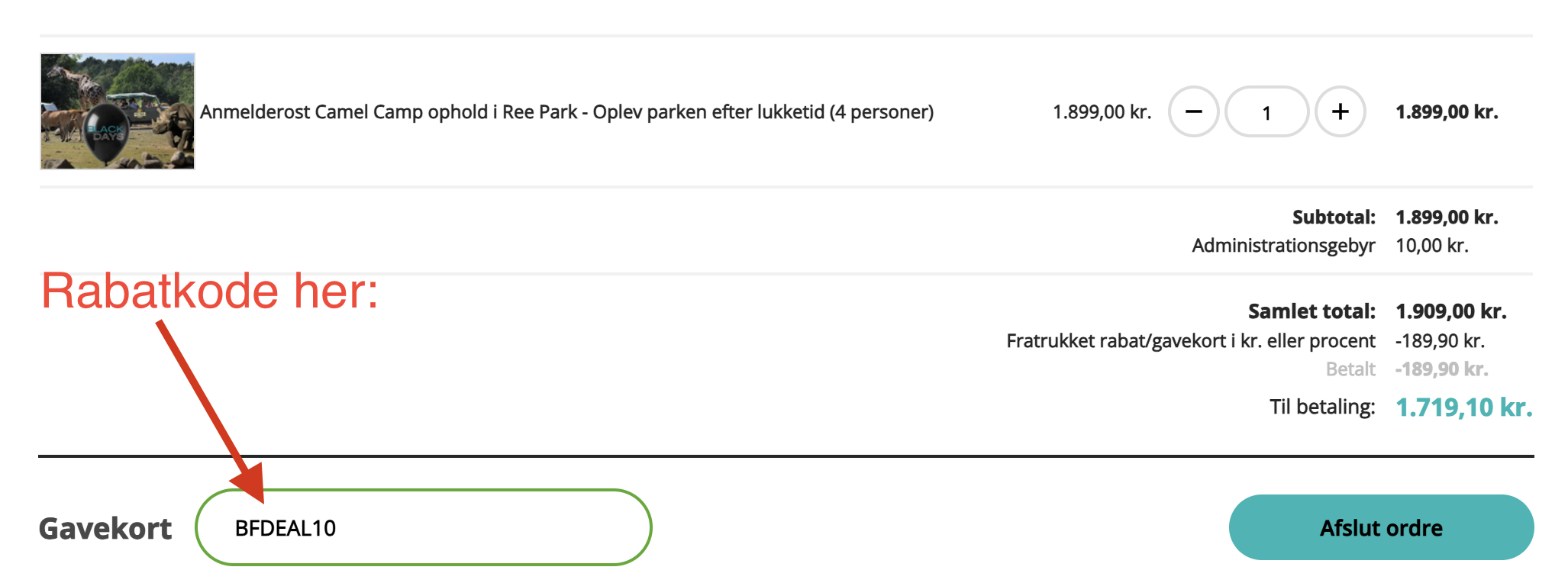
Task: Click the Administrationsgebyr label
Action: (1282, 246)
